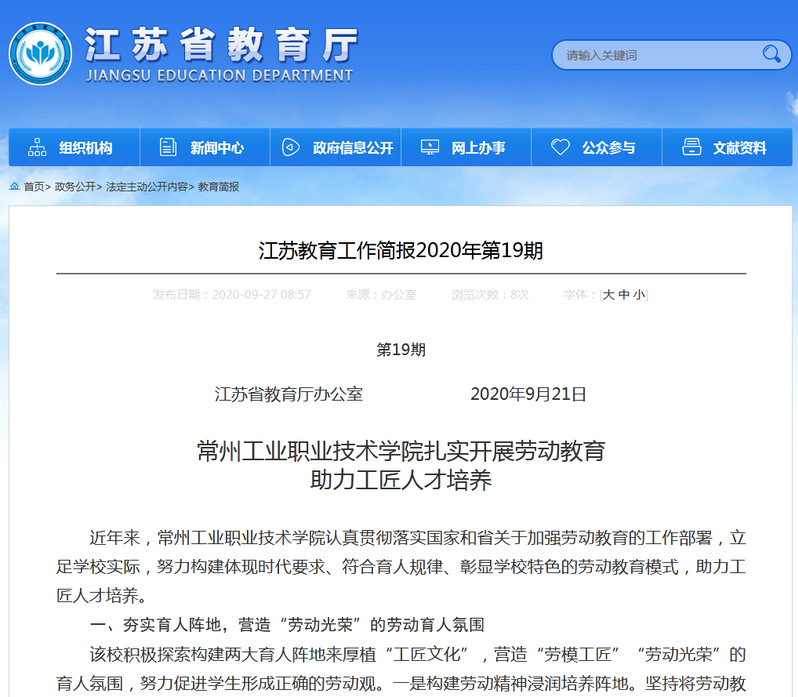Go to 政府信息公开 section
This screenshot has height=697, width=798.
pos(352,148)
